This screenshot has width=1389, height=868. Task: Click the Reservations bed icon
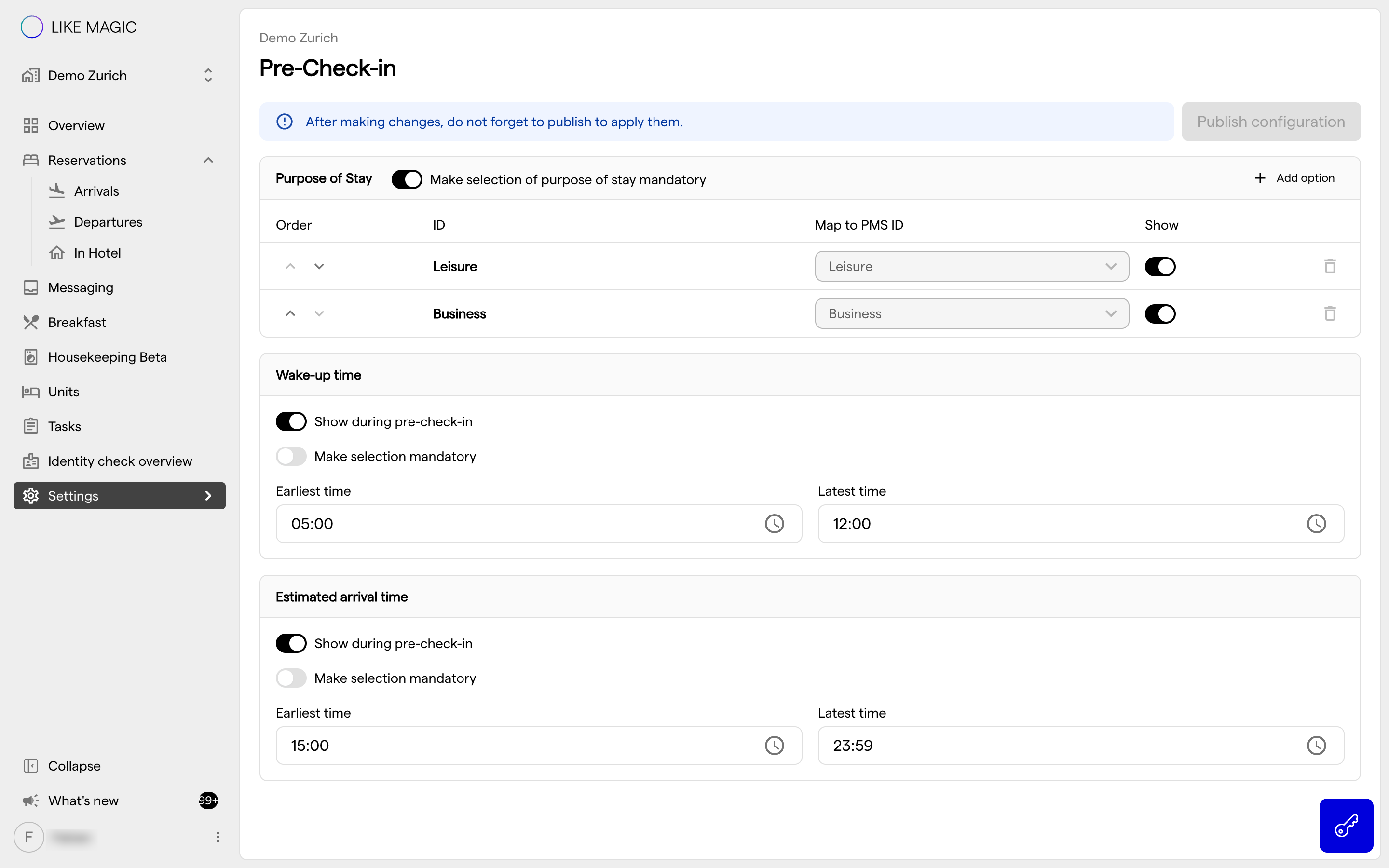[x=30, y=160]
